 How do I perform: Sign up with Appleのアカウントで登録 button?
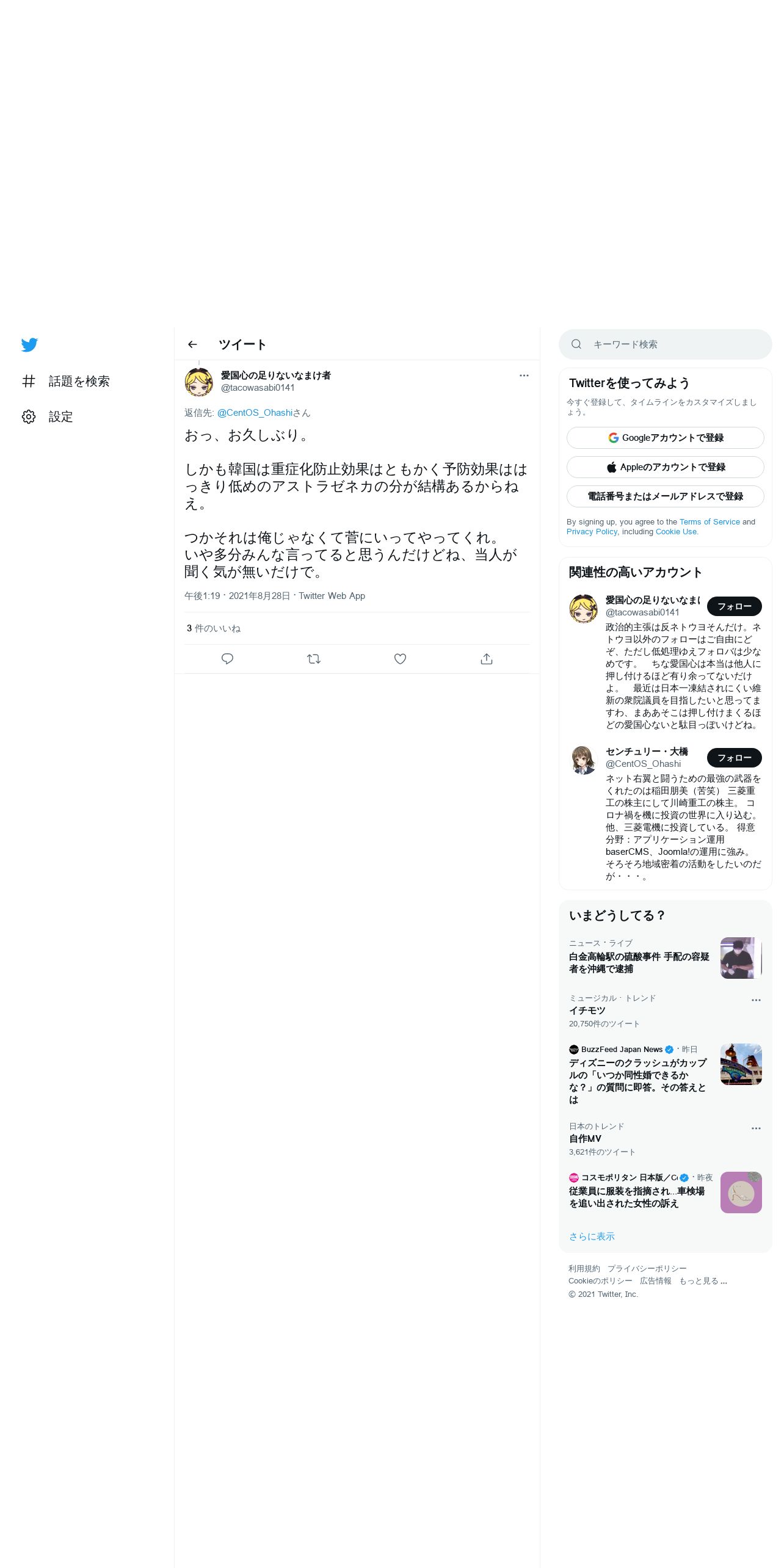click(666, 467)
